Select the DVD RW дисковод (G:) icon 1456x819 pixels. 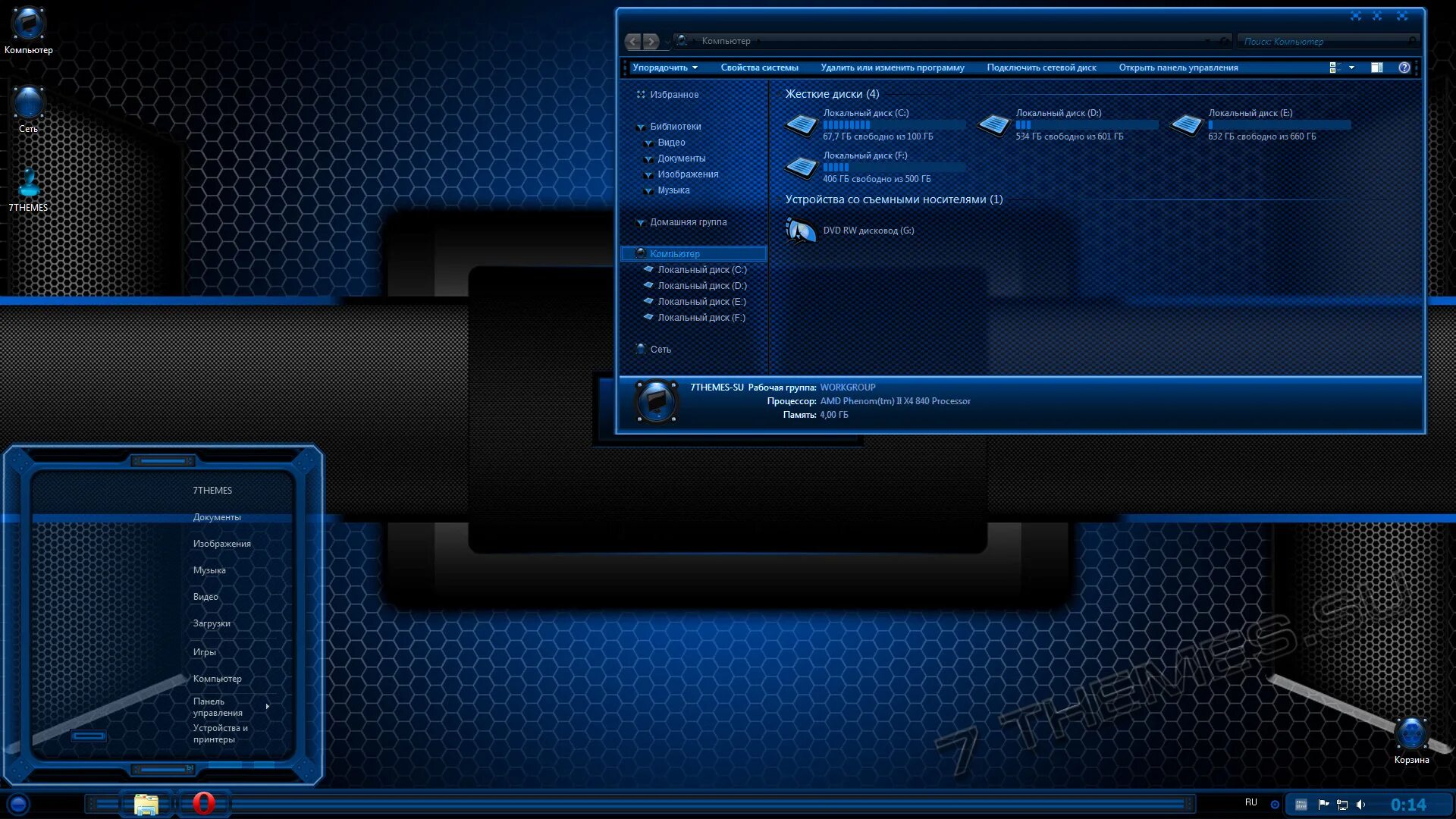pos(801,231)
